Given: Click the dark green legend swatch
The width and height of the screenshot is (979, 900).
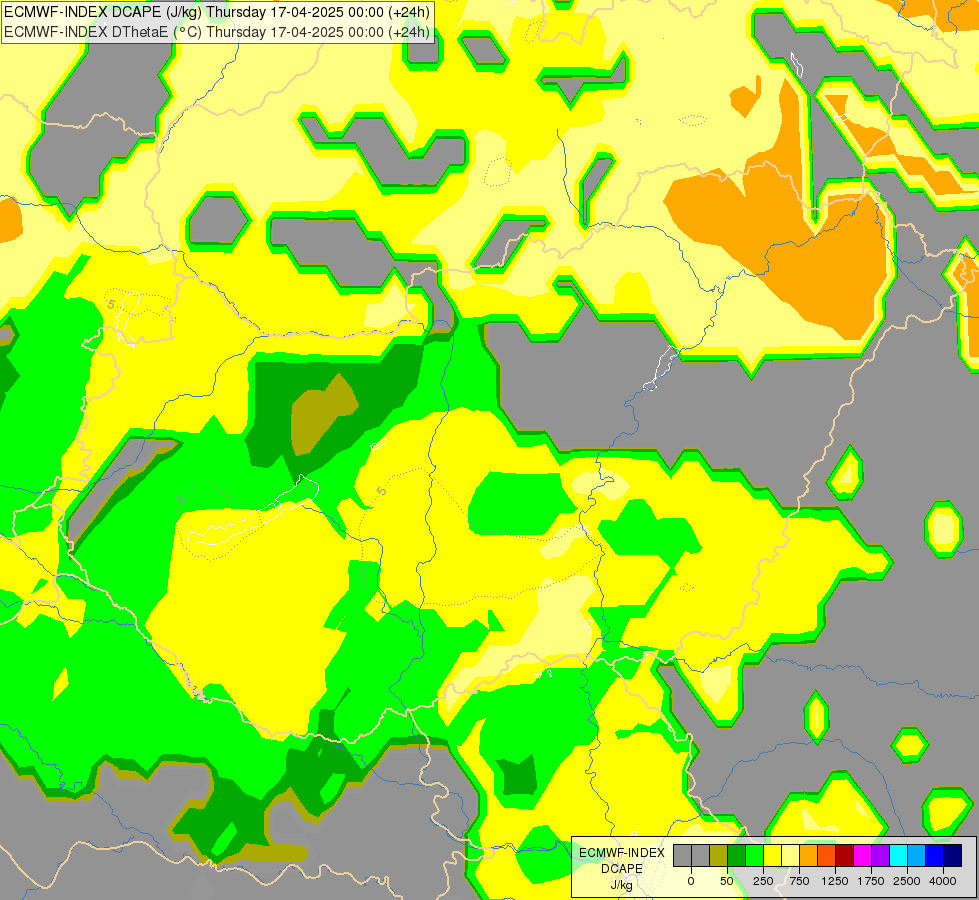Looking at the screenshot, I should click(x=737, y=856).
